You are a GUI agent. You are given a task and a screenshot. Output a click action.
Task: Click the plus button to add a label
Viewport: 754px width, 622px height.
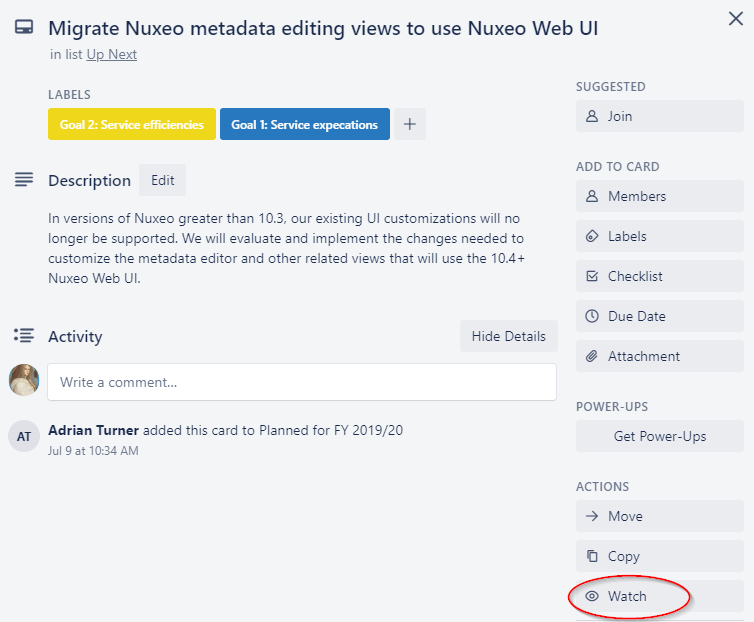[x=410, y=124]
